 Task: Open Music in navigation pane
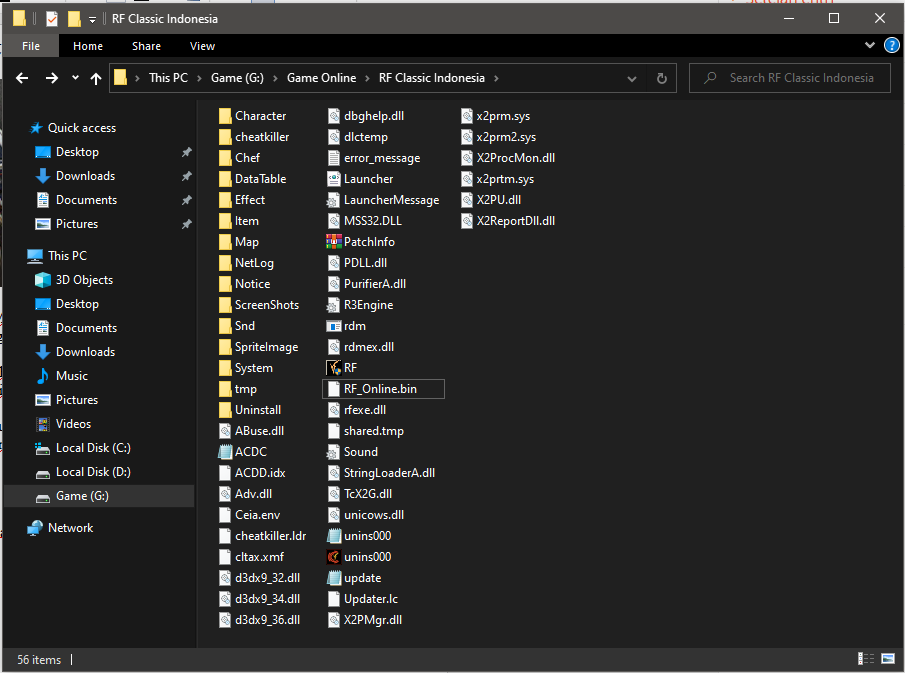click(72, 376)
